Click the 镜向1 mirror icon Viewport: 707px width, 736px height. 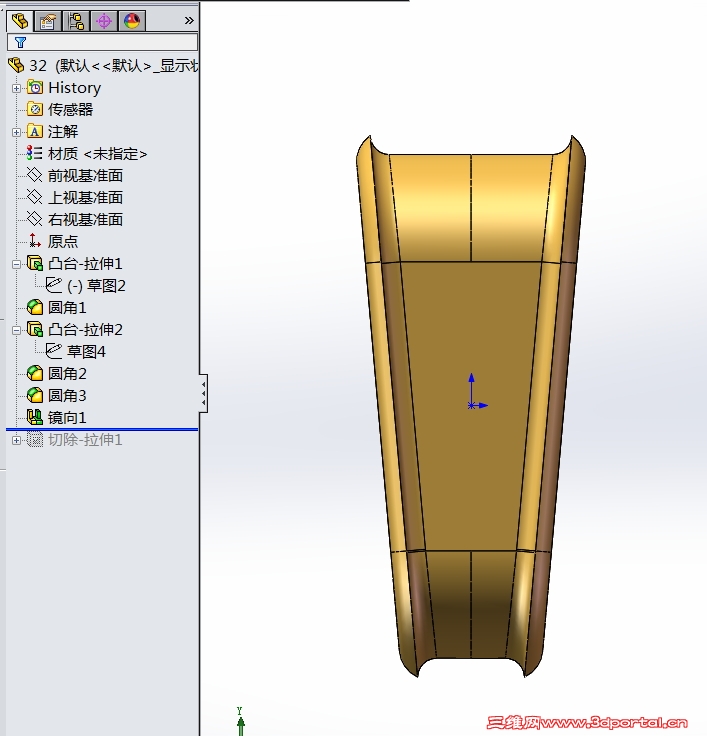pos(35,417)
